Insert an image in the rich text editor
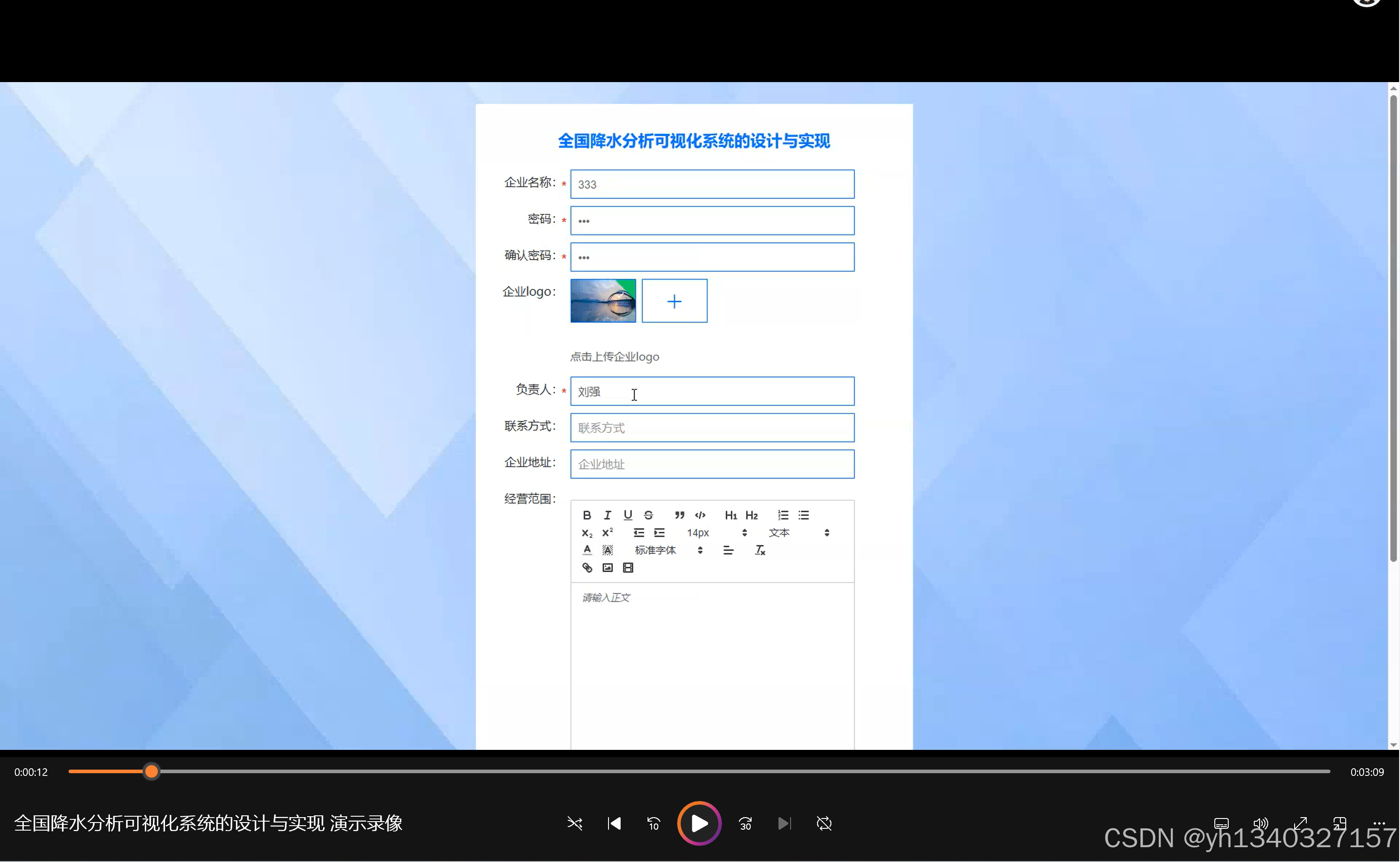Viewport: 1400px width, 862px height. (607, 567)
